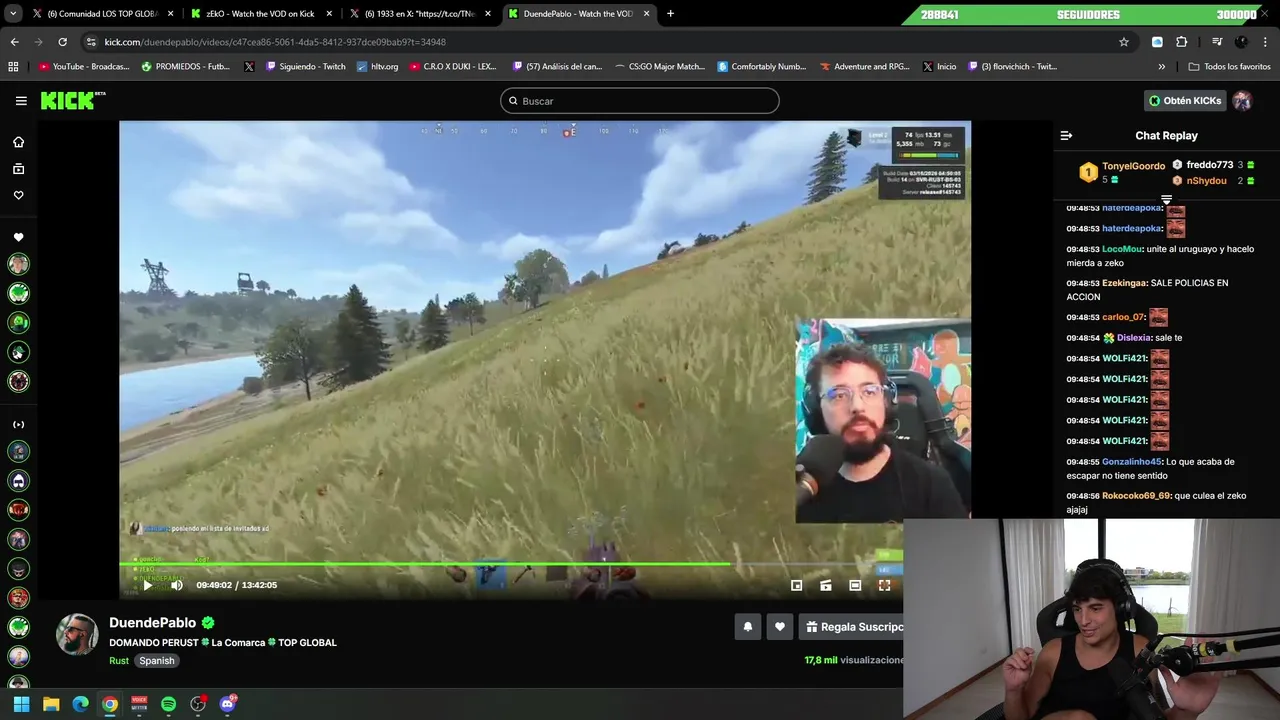Screen dimensions: 1280x720
Task: Toggle notification bell for DuendePablo
Action: click(x=747, y=627)
